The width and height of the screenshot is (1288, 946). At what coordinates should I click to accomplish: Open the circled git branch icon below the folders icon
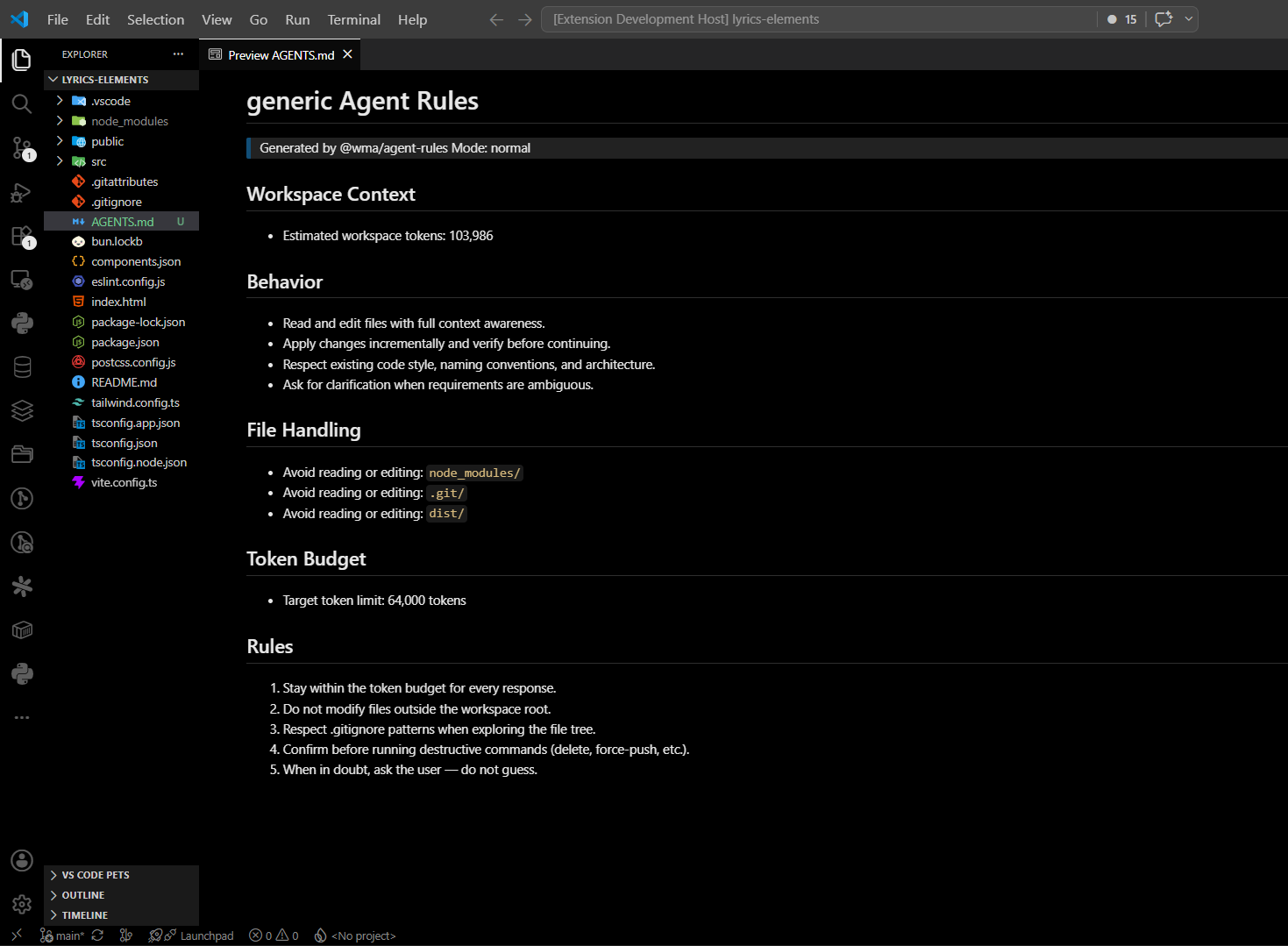coord(22,498)
